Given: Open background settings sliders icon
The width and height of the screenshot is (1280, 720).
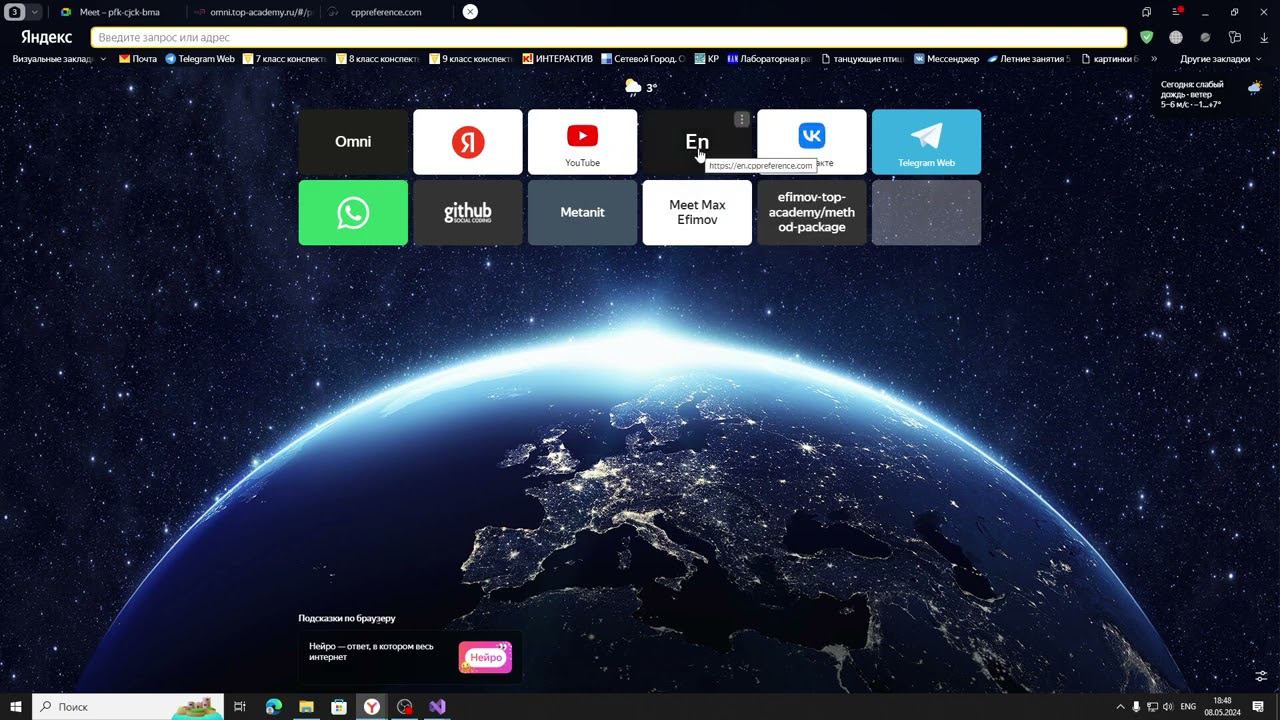Looking at the screenshot, I should click(1261, 676).
